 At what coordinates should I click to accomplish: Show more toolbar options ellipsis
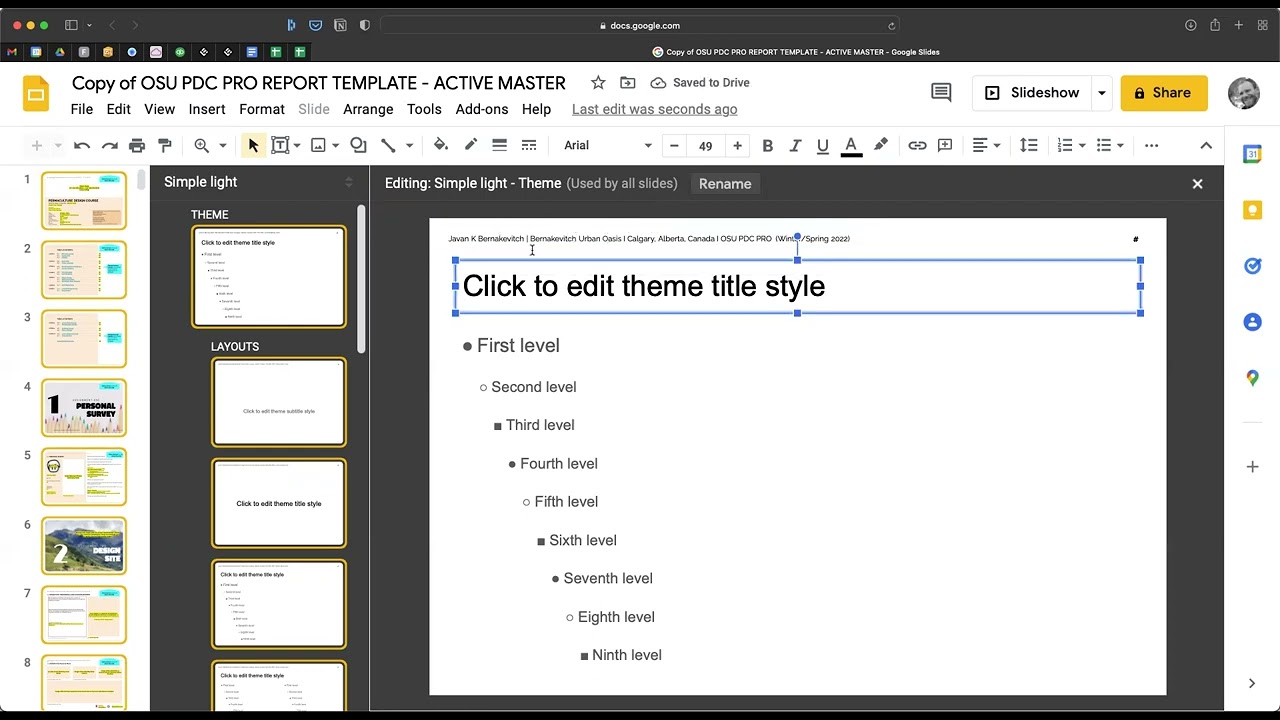coord(1151,146)
